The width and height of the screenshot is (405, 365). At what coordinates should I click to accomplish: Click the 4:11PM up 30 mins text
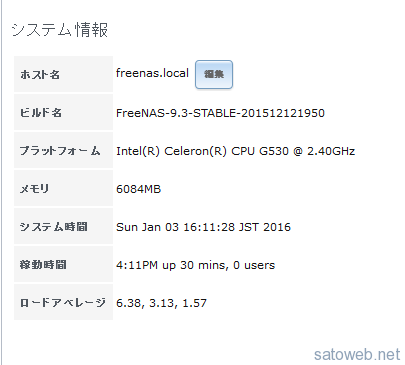(195, 265)
